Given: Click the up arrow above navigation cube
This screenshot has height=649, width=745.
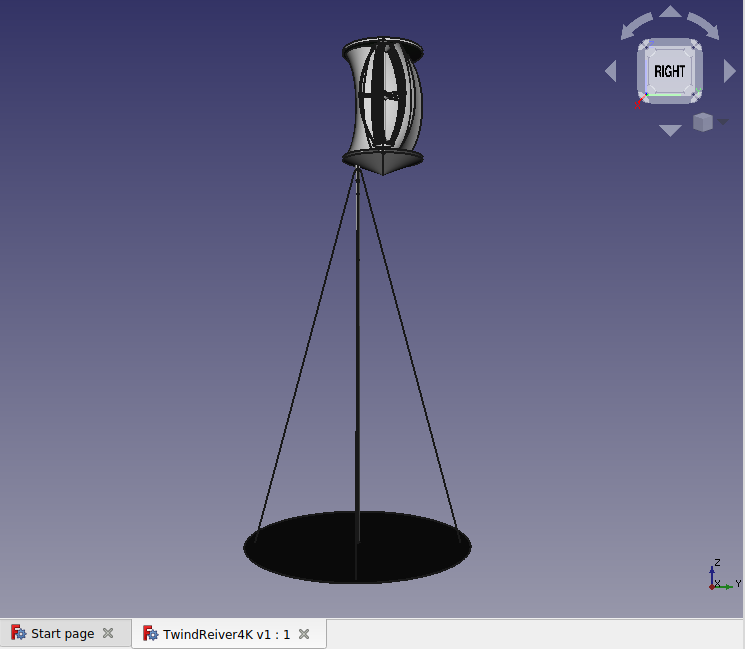Looking at the screenshot, I should coord(670,12).
